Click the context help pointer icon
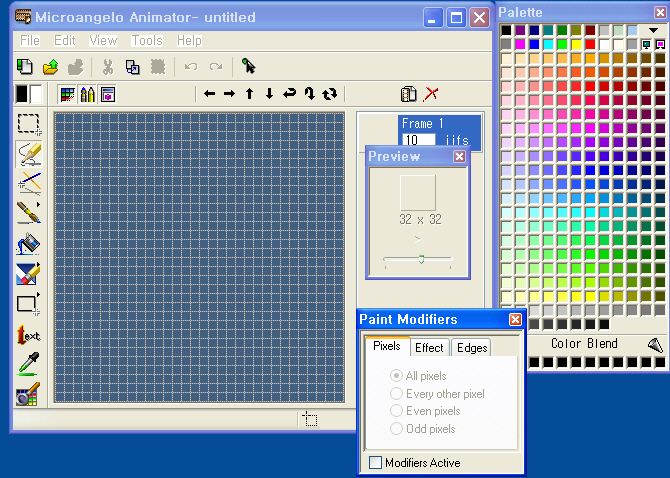The image size is (670, 478). click(248, 66)
